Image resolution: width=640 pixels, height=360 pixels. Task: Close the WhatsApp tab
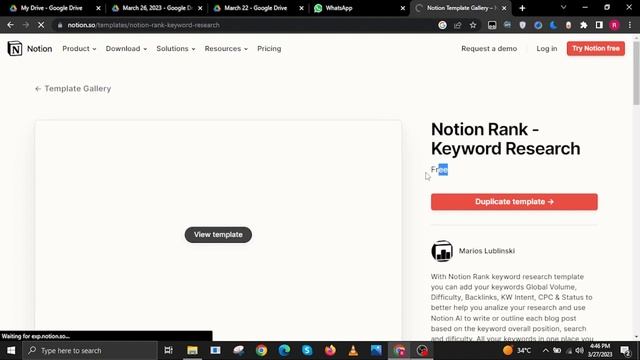pos(402,8)
